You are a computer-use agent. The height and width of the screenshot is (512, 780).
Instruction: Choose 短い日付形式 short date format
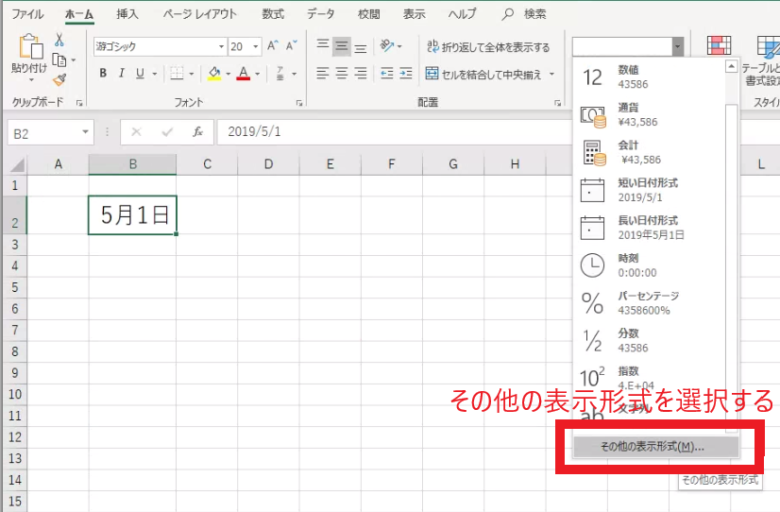click(x=649, y=191)
